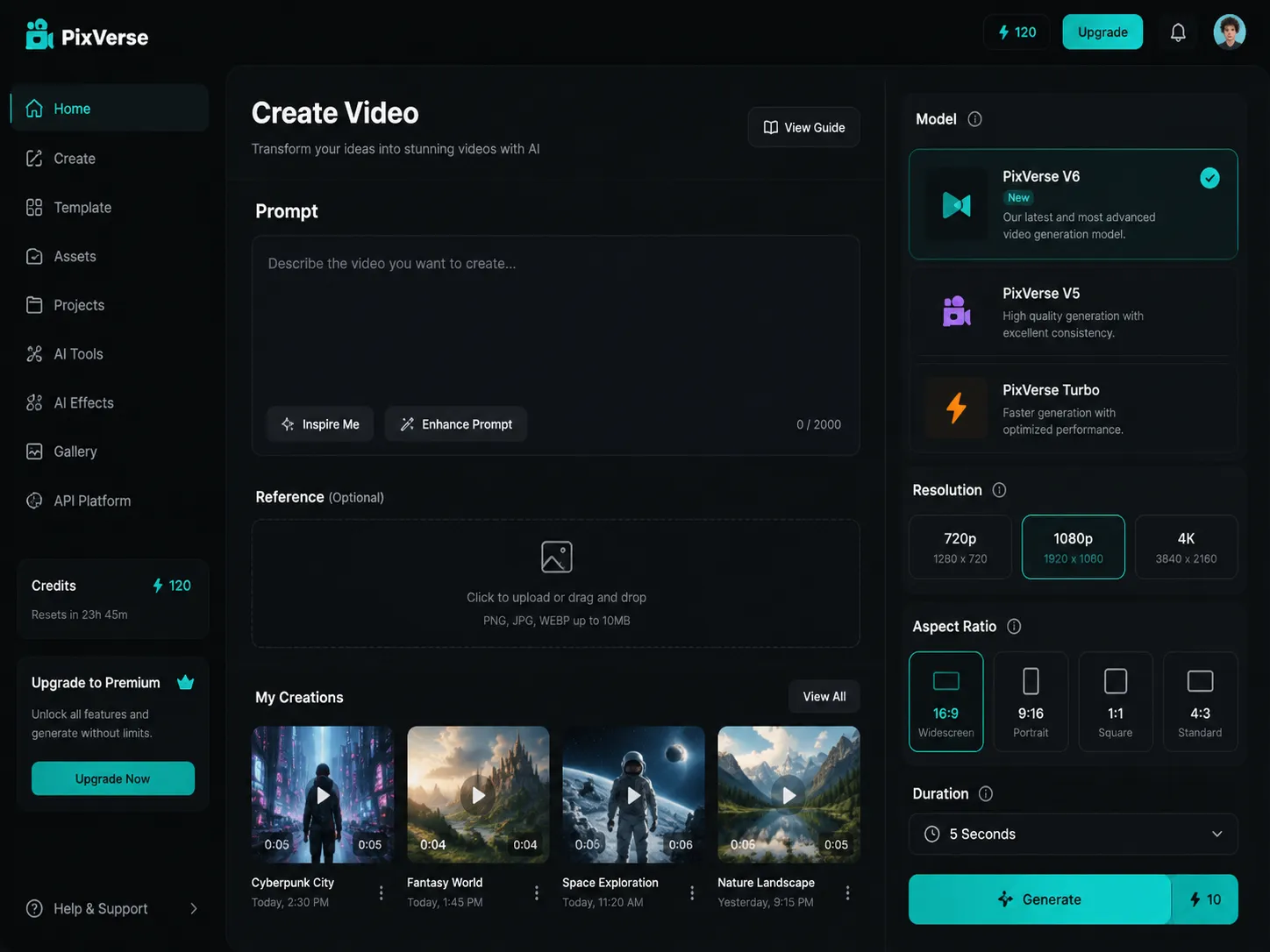Click the "Resets in 23h 45m" text
1270x952 pixels.
pyautogui.click(x=80, y=615)
